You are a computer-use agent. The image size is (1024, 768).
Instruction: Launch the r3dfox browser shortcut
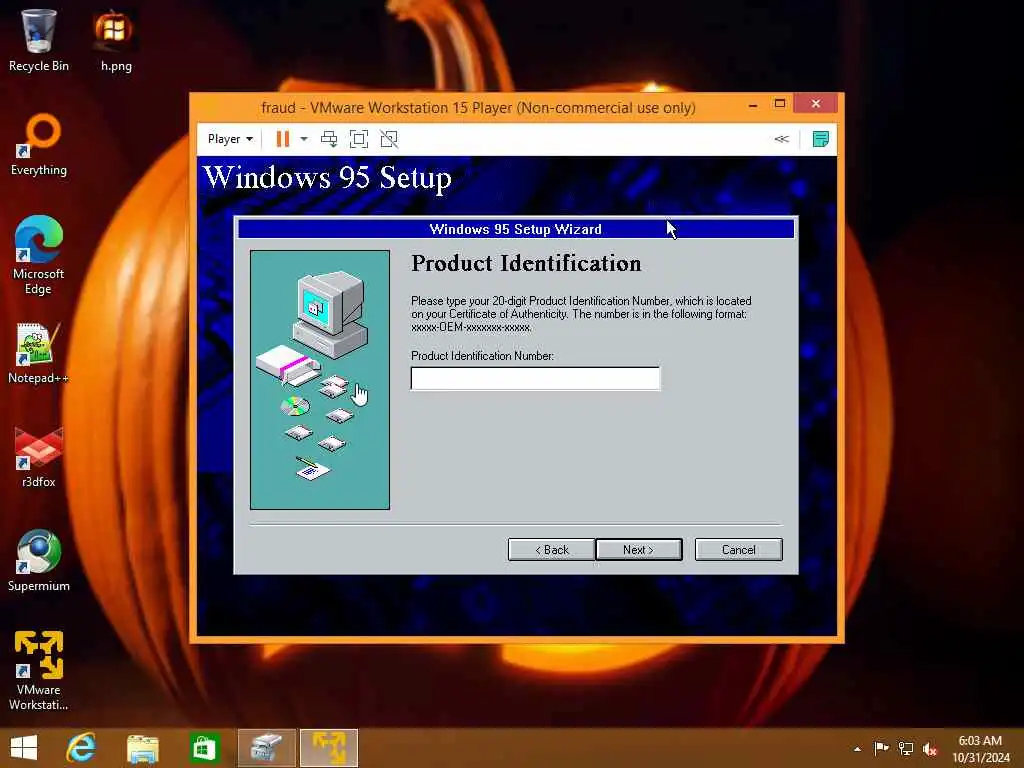(39, 457)
